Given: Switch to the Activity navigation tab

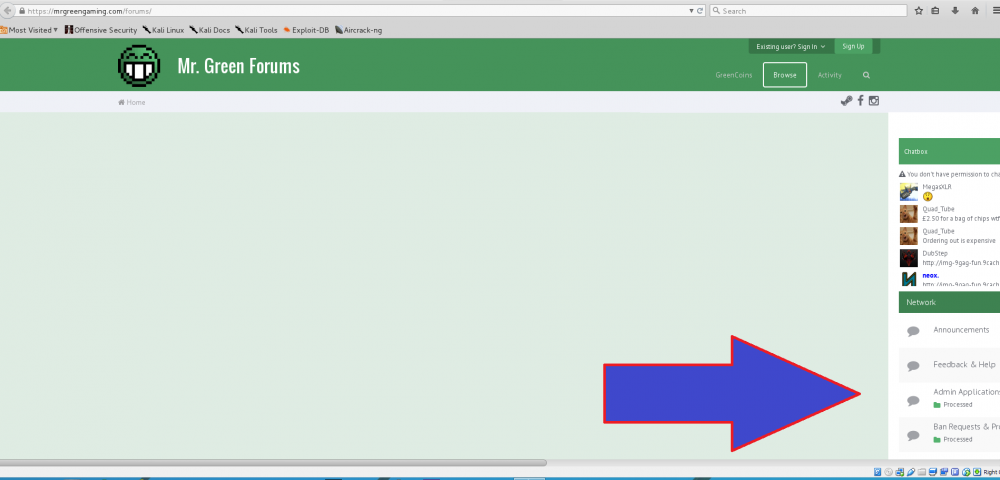Looking at the screenshot, I should tap(829, 75).
